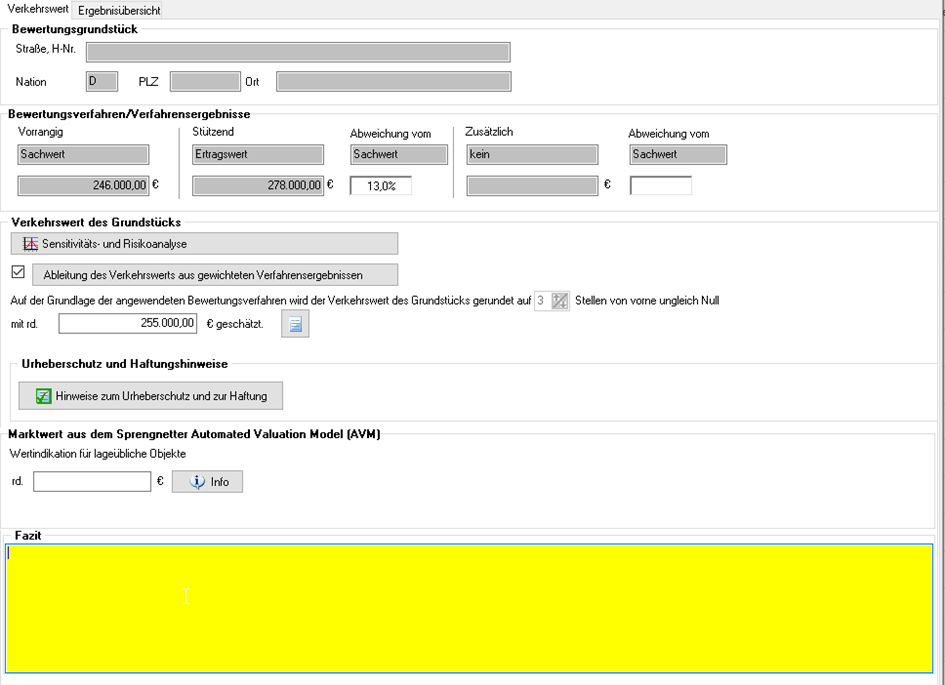Open the Sensitivitäts- und Risikoanalyse chart icon
The width and height of the screenshot is (945, 685).
[x=30, y=244]
